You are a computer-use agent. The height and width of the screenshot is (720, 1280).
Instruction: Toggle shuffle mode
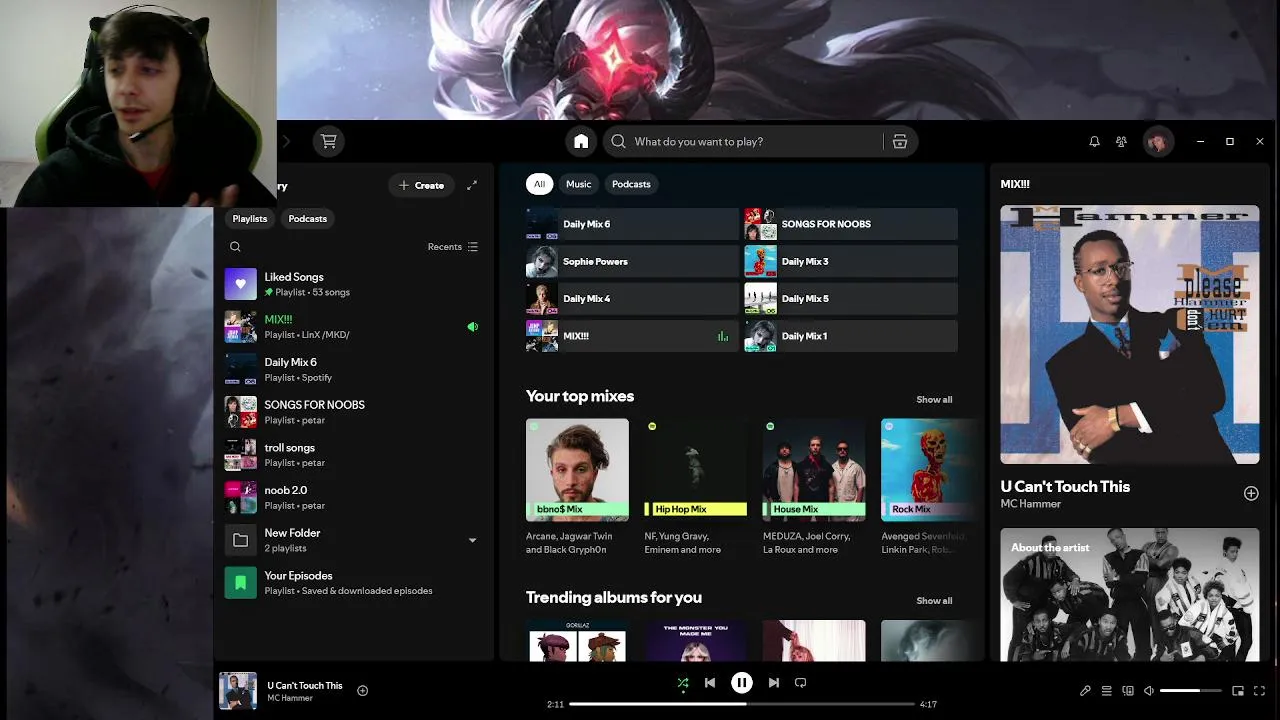point(683,683)
